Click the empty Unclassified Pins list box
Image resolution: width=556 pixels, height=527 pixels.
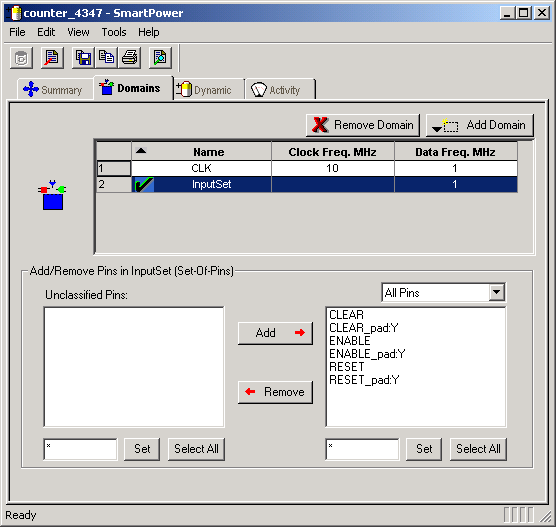coord(134,367)
